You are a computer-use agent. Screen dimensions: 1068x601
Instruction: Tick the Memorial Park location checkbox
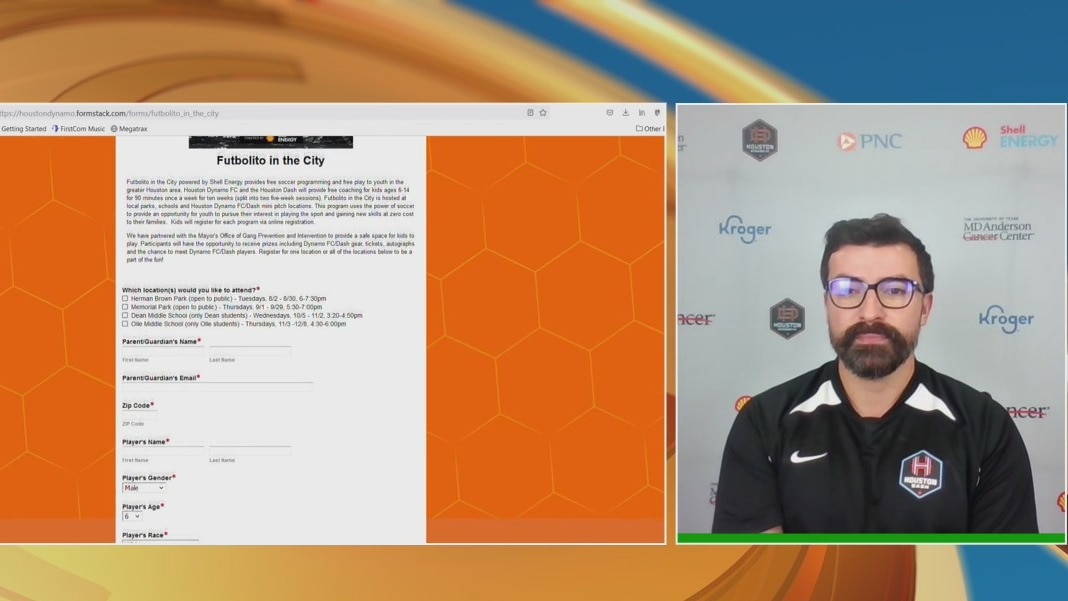click(x=125, y=307)
